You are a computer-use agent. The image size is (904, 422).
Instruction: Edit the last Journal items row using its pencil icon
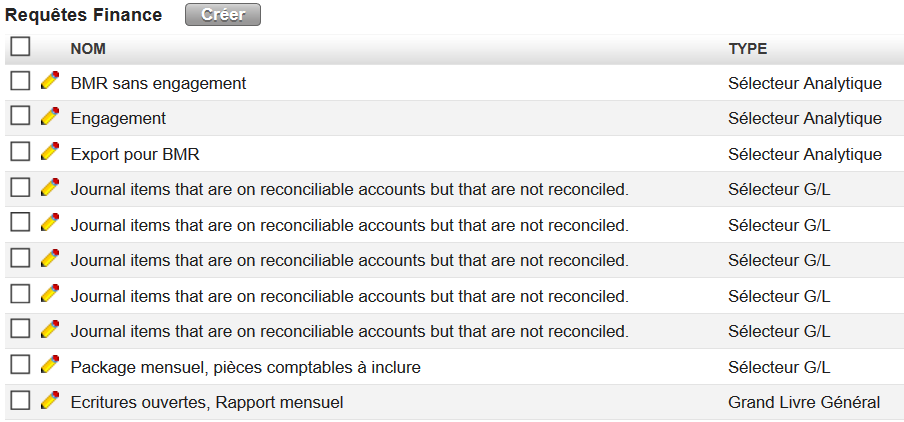click(50, 330)
